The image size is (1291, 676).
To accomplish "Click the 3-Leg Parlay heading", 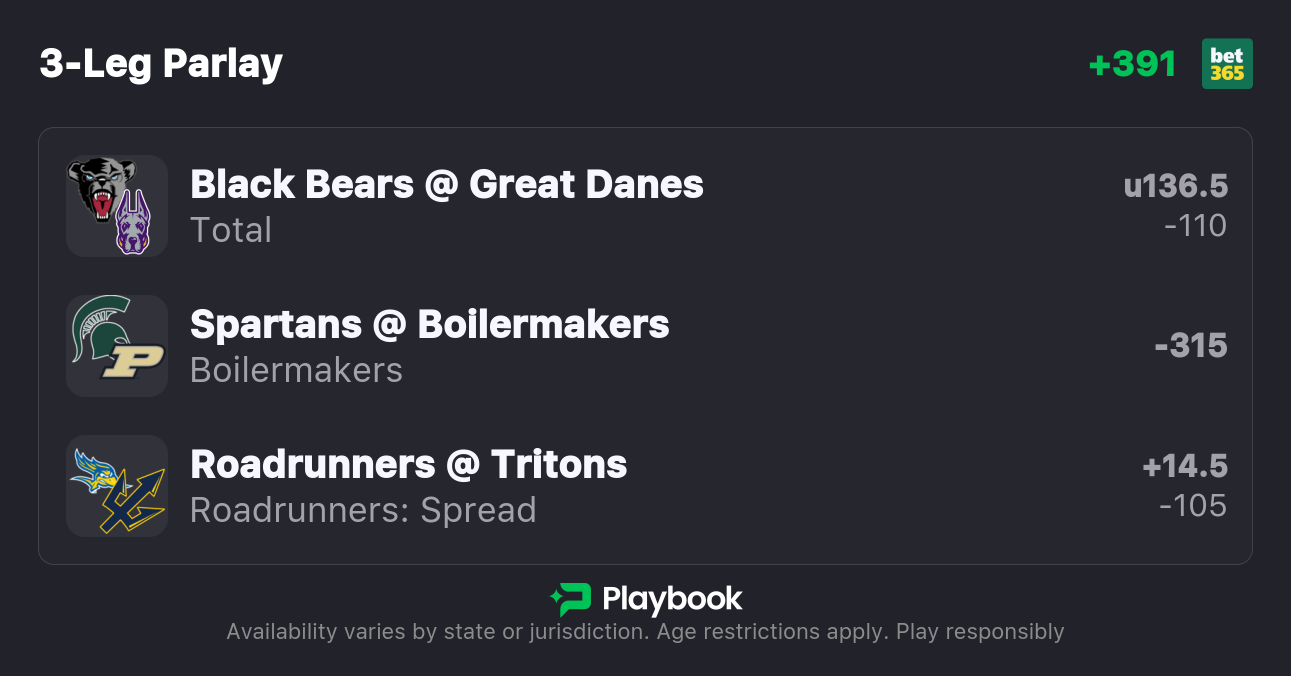I will pyautogui.click(x=161, y=64).
